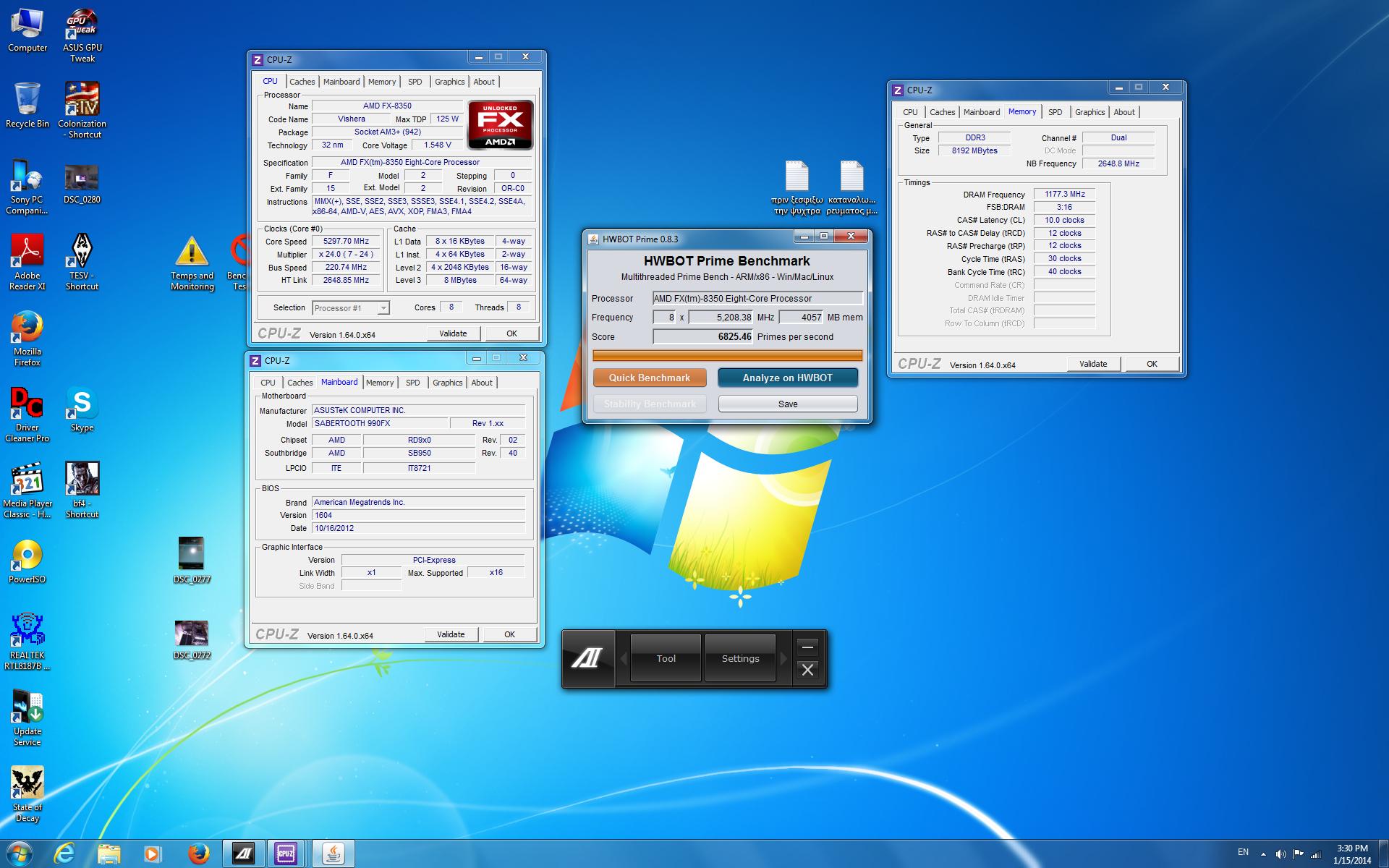
Task: Open the Action Center flag tray icon
Action: pos(1298,854)
